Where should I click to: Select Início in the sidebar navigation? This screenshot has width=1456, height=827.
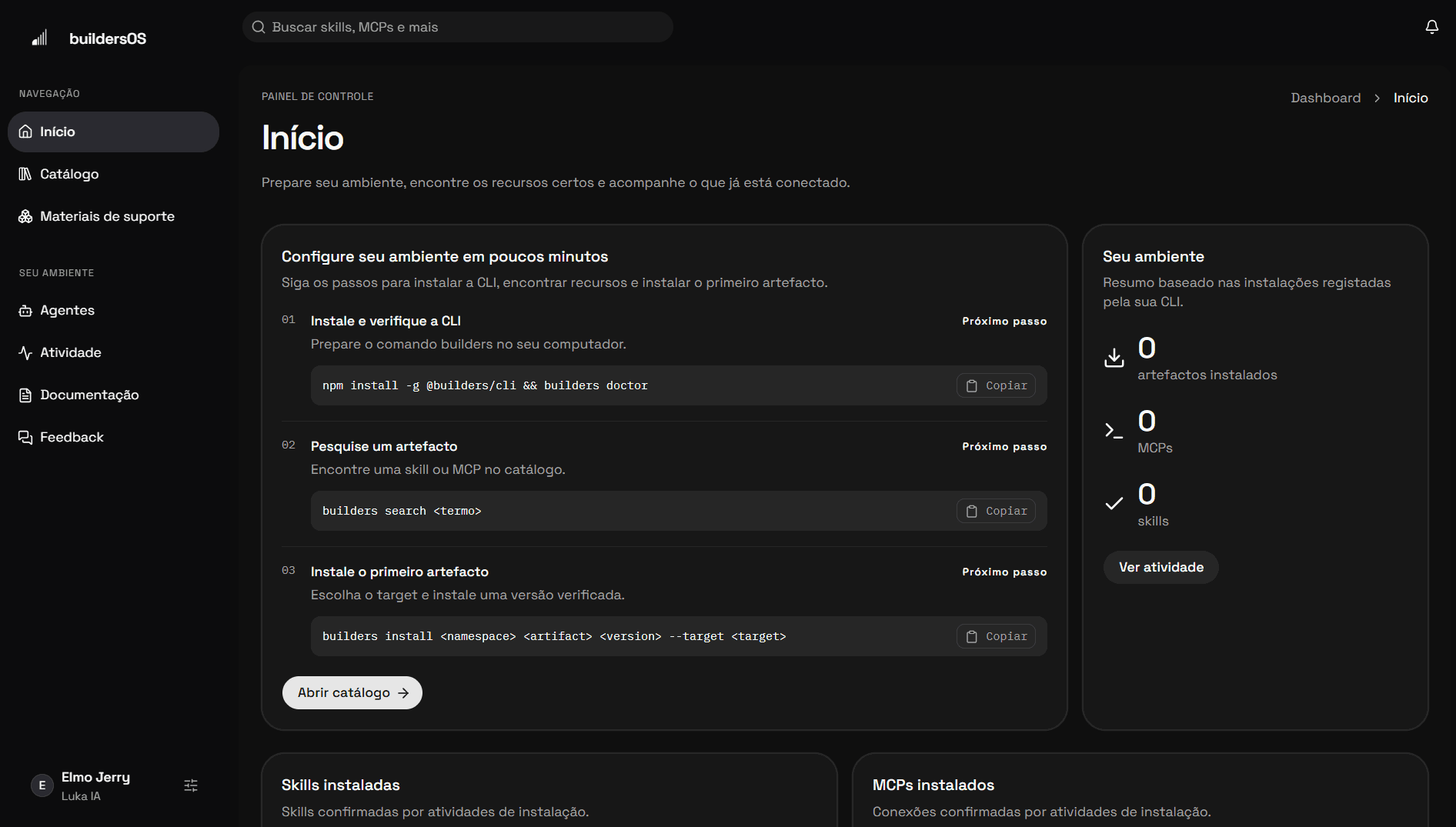tap(113, 132)
